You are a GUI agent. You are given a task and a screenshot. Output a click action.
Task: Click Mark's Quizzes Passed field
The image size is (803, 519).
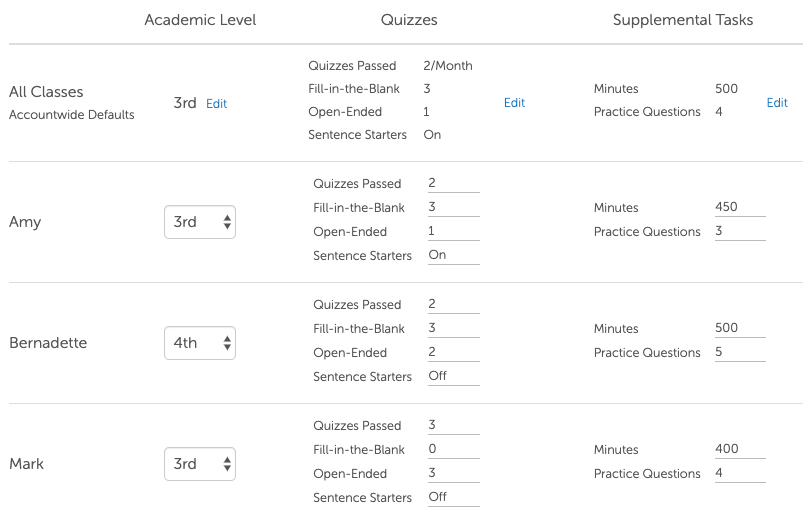453,425
